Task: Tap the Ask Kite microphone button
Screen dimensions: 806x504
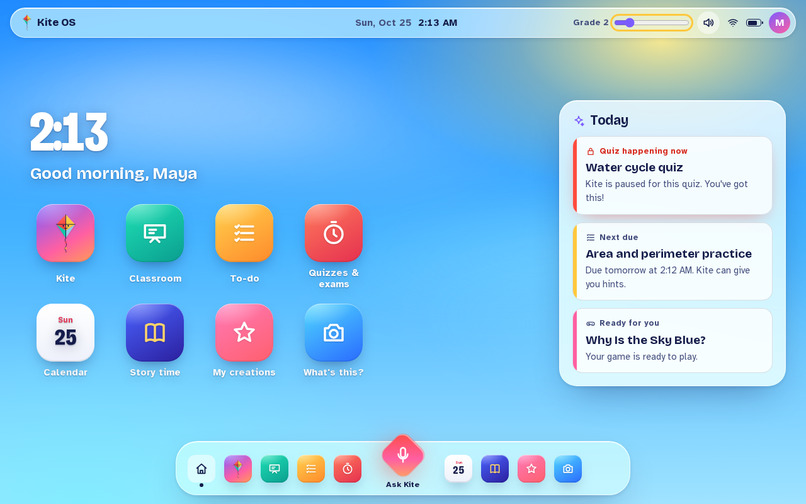Action: coord(402,455)
